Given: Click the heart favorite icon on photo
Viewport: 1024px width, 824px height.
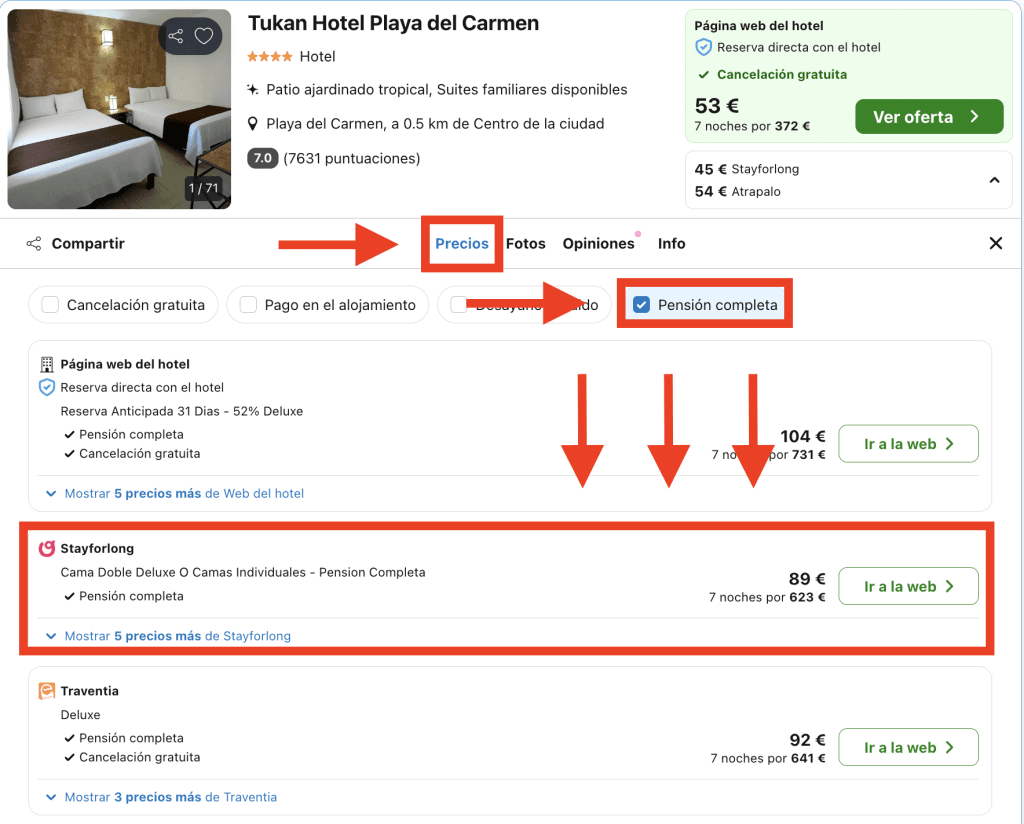Looking at the screenshot, I should coord(204,37).
